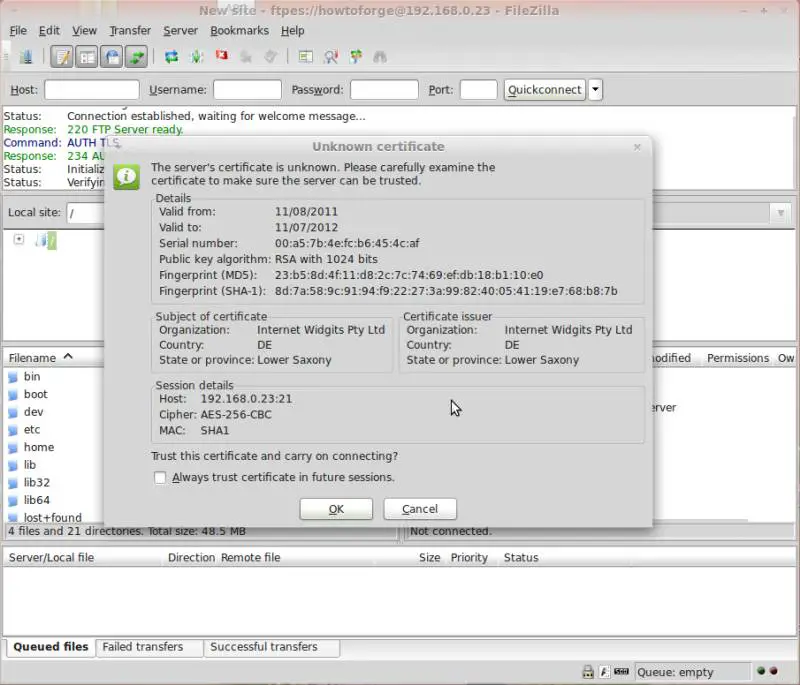Screen dimensions: 800x685
Task: Toggle the directory comparison icon
Action: [x=331, y=57]
